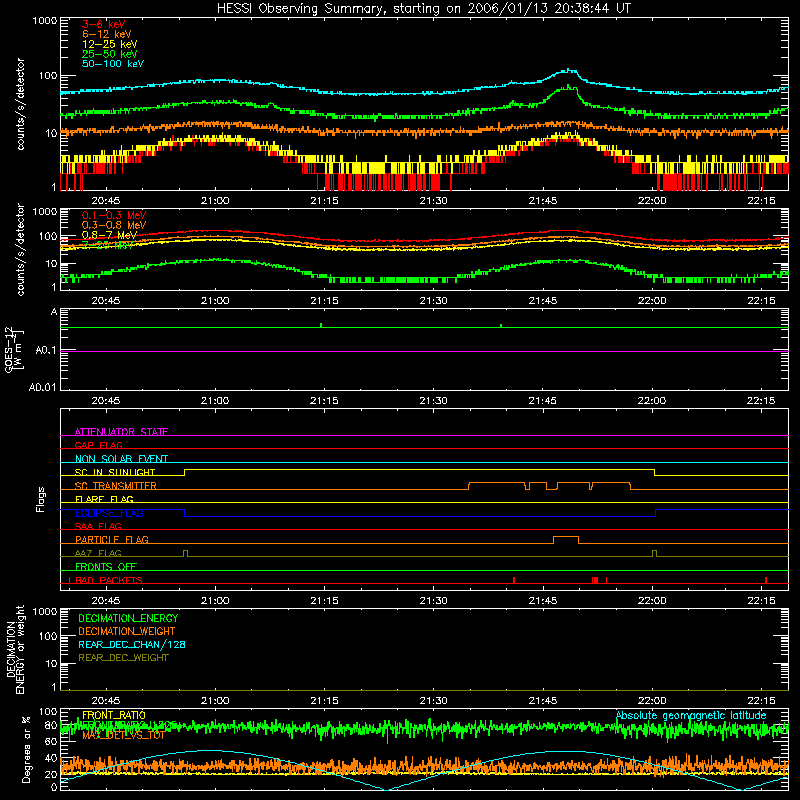Click the "MAX_DET_VS_TOT" legend label
This screenshot has width=800, height=800.
tap(123, 735)
